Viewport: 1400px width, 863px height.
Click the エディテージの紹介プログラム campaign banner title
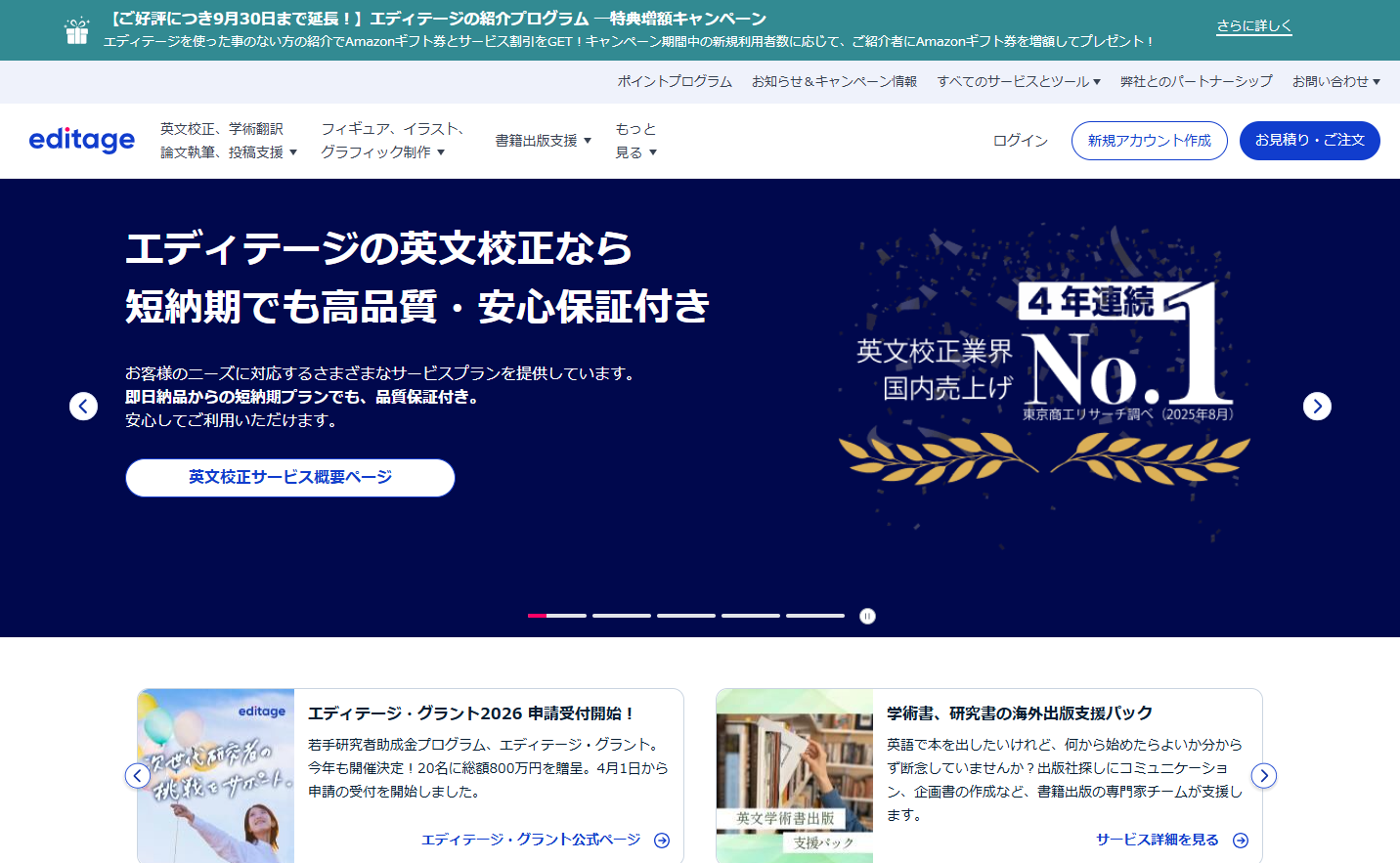coord(438,19)
